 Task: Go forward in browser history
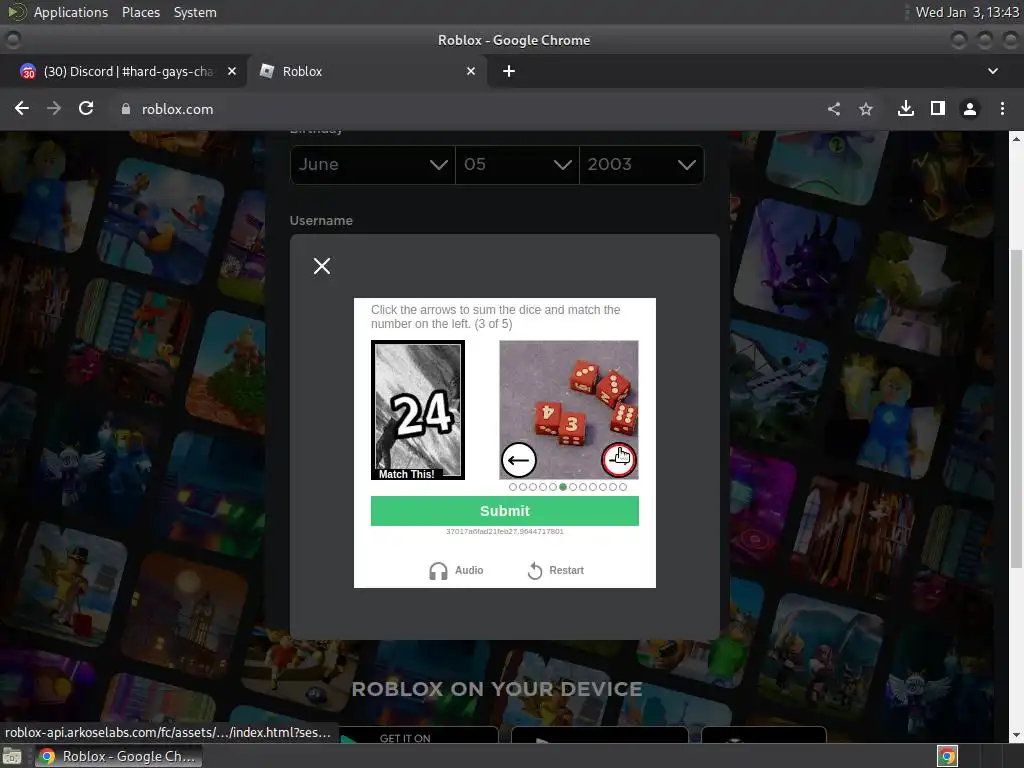tap(54, 108)
